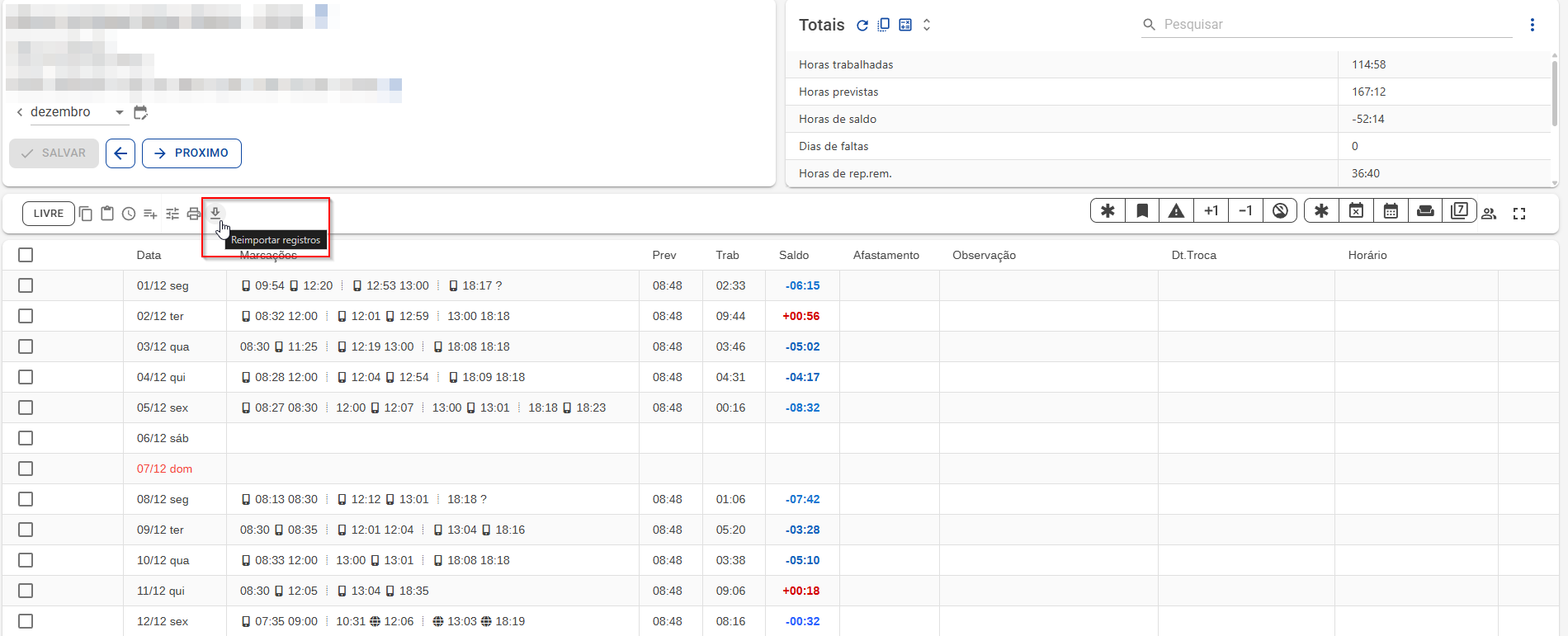The width and height of the screenshot is (1568, 636).
Task: Click the clock icon in the toolbar
Action: click(129, 214)
